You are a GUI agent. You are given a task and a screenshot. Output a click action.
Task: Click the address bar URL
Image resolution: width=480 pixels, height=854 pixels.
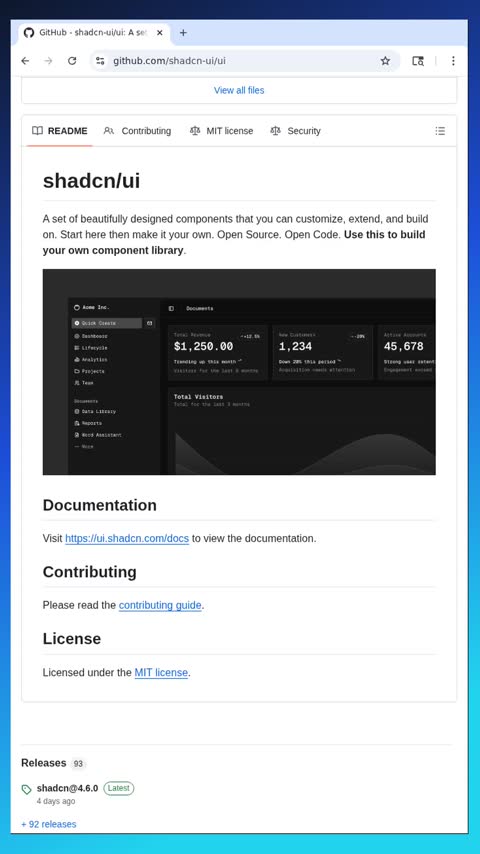coord(169,61)
